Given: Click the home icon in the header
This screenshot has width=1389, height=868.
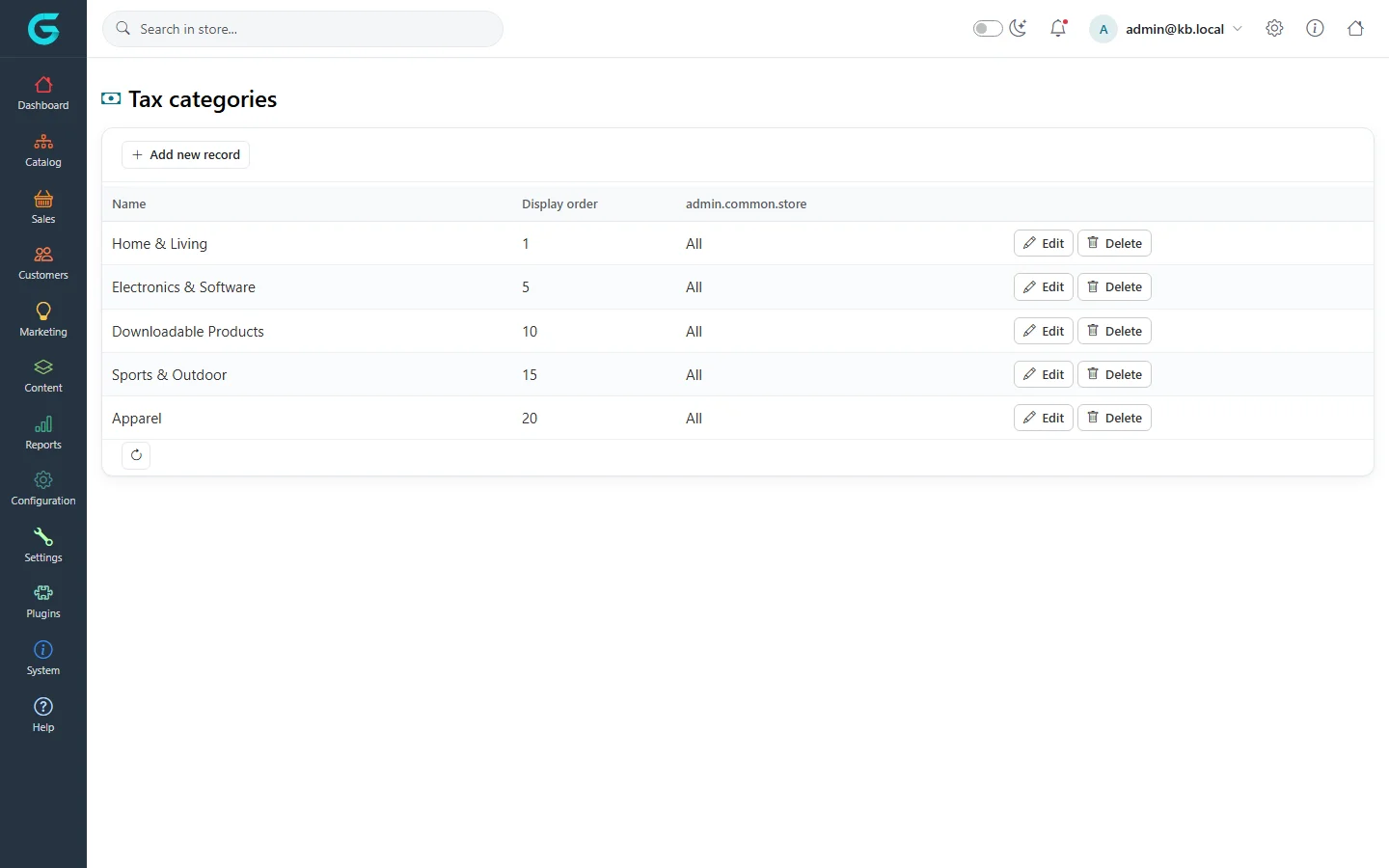Looking at the screenshot, I should coord(1355,29).
